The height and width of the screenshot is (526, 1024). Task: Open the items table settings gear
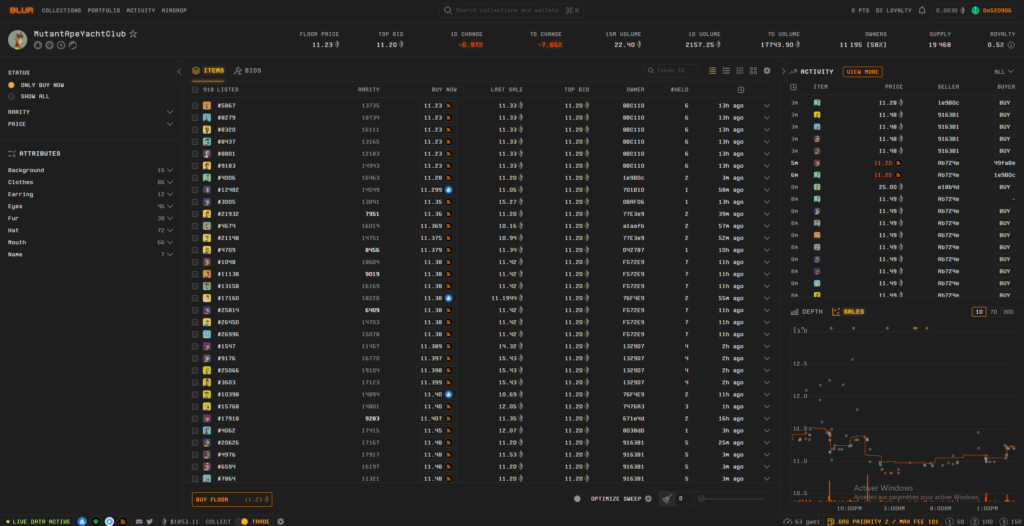(x=767, y=71)
